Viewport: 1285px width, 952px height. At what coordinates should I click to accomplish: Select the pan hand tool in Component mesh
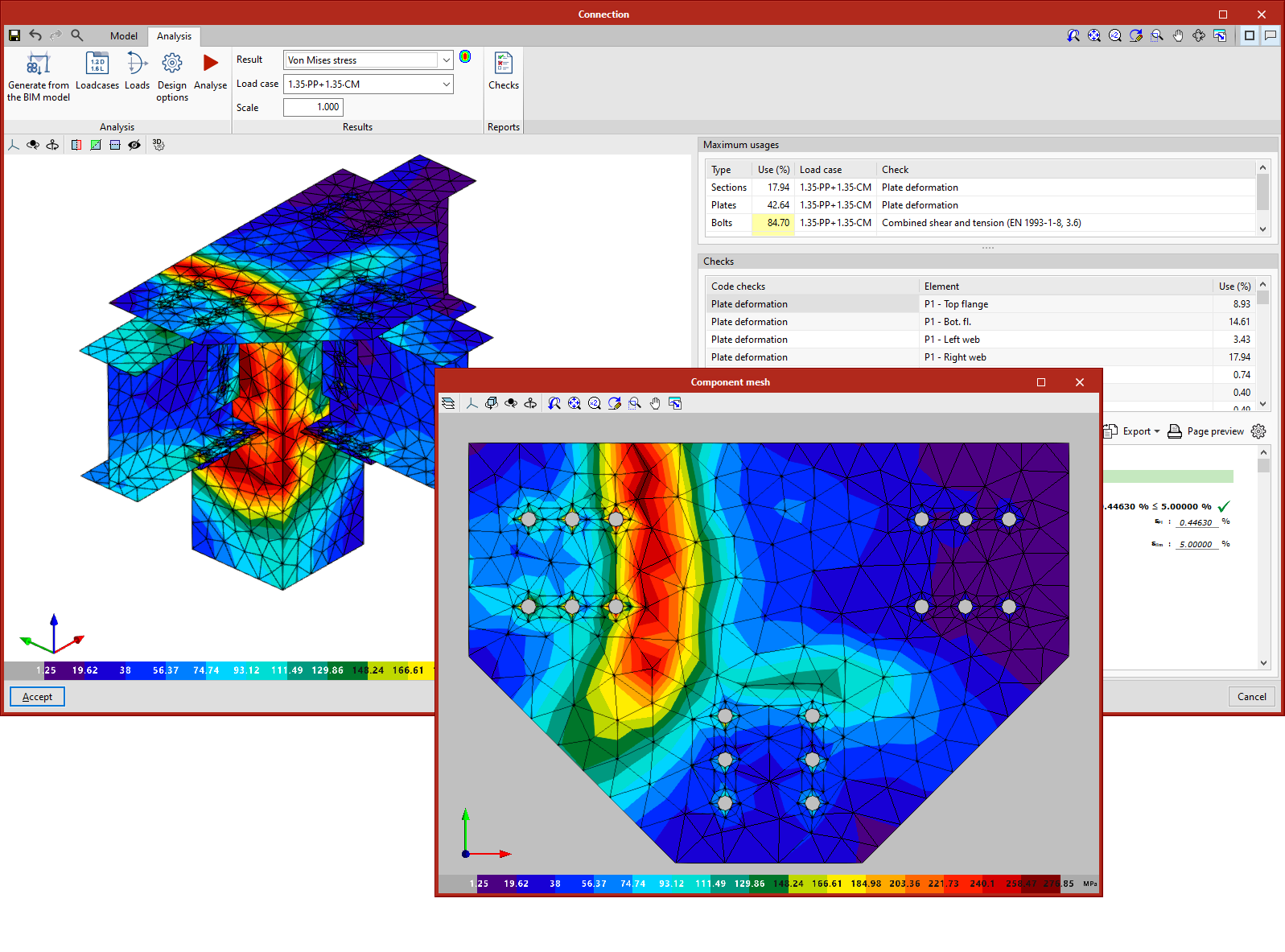tap(655, 403)
